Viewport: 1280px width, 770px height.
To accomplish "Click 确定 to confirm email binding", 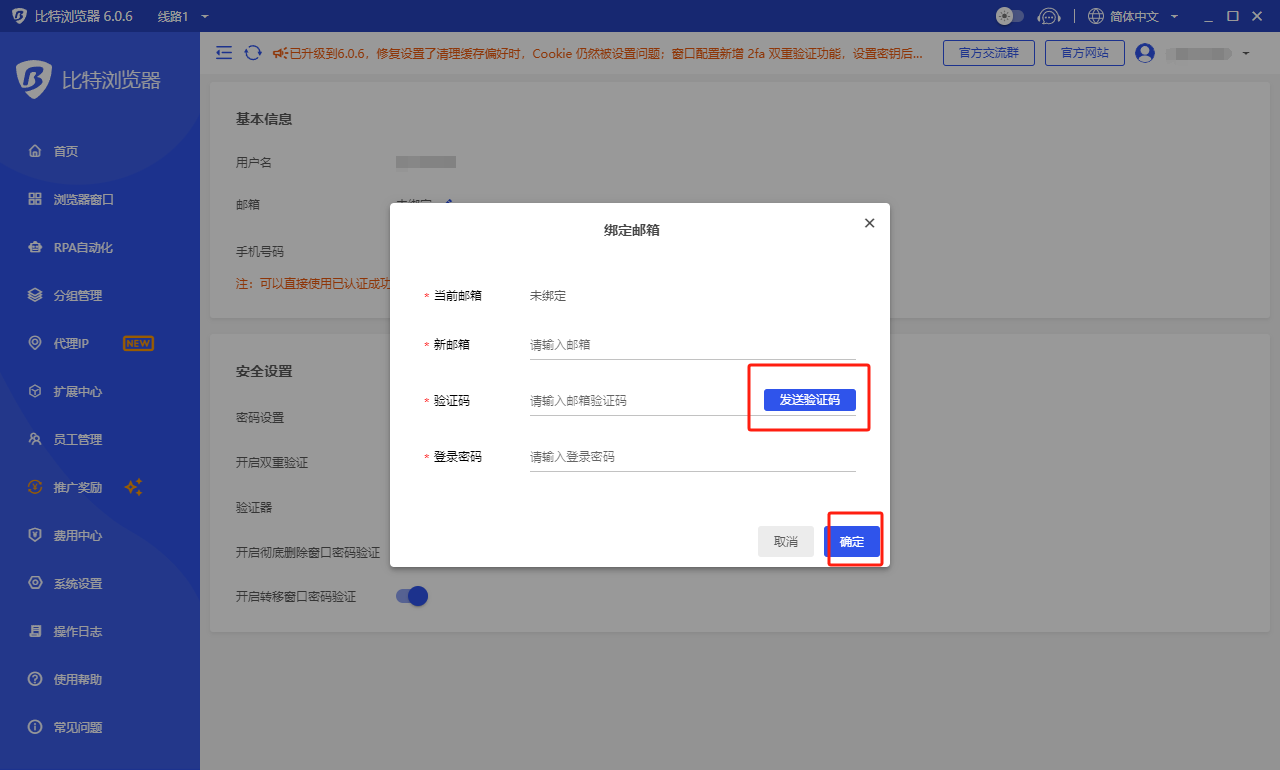I will [852, 542].
